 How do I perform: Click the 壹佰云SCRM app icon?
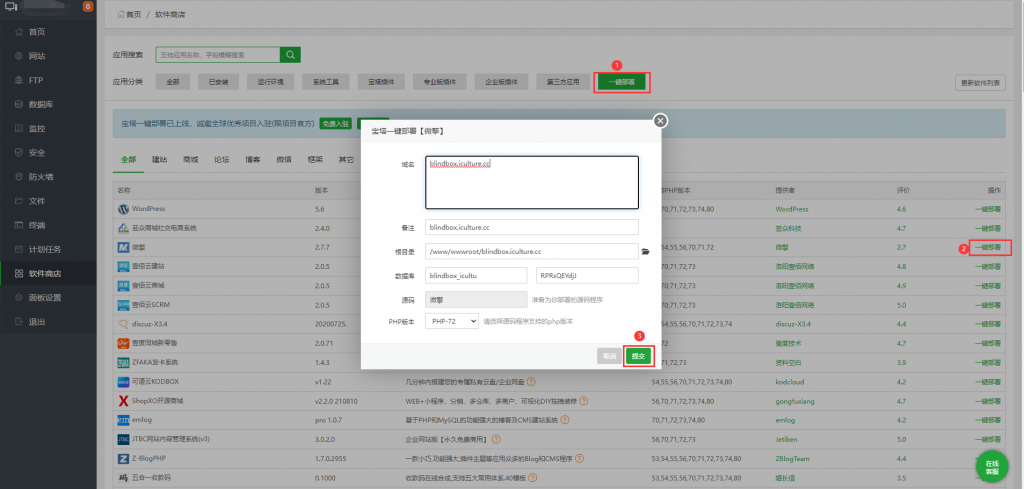[x=123, y=305]
